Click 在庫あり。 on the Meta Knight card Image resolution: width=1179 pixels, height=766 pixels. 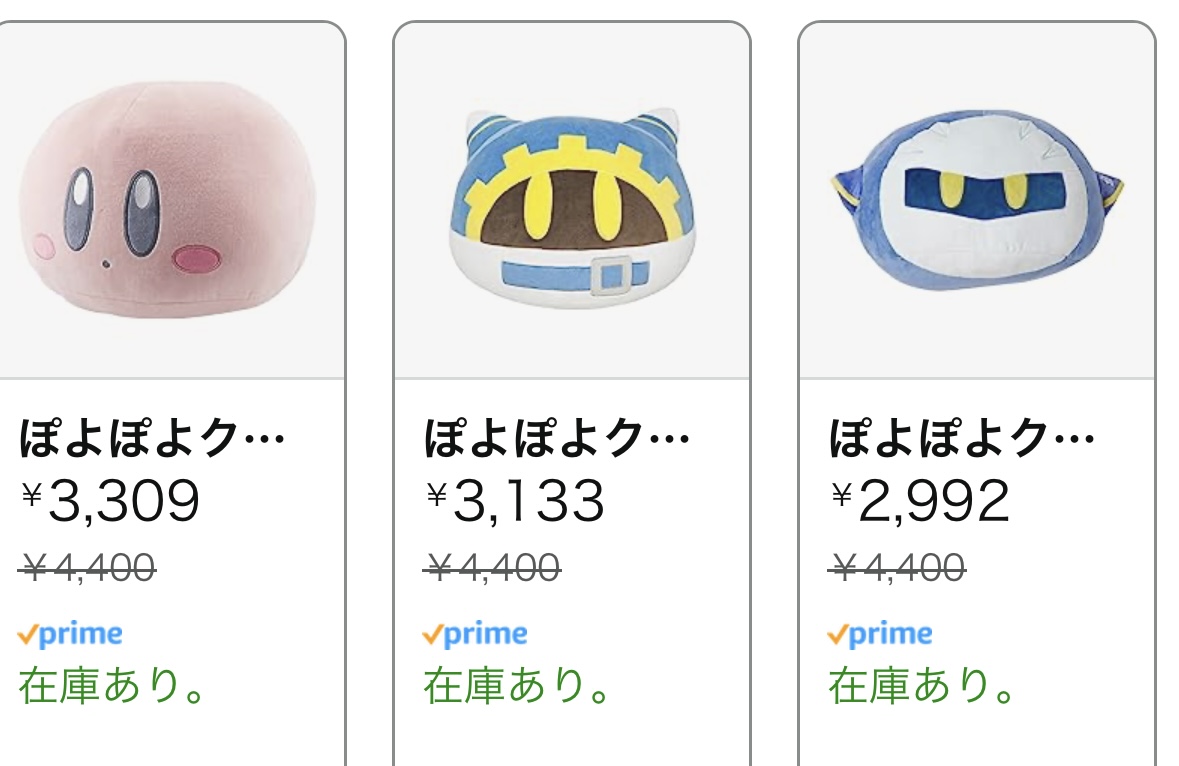pyautogui.click(x=923, y=686)
